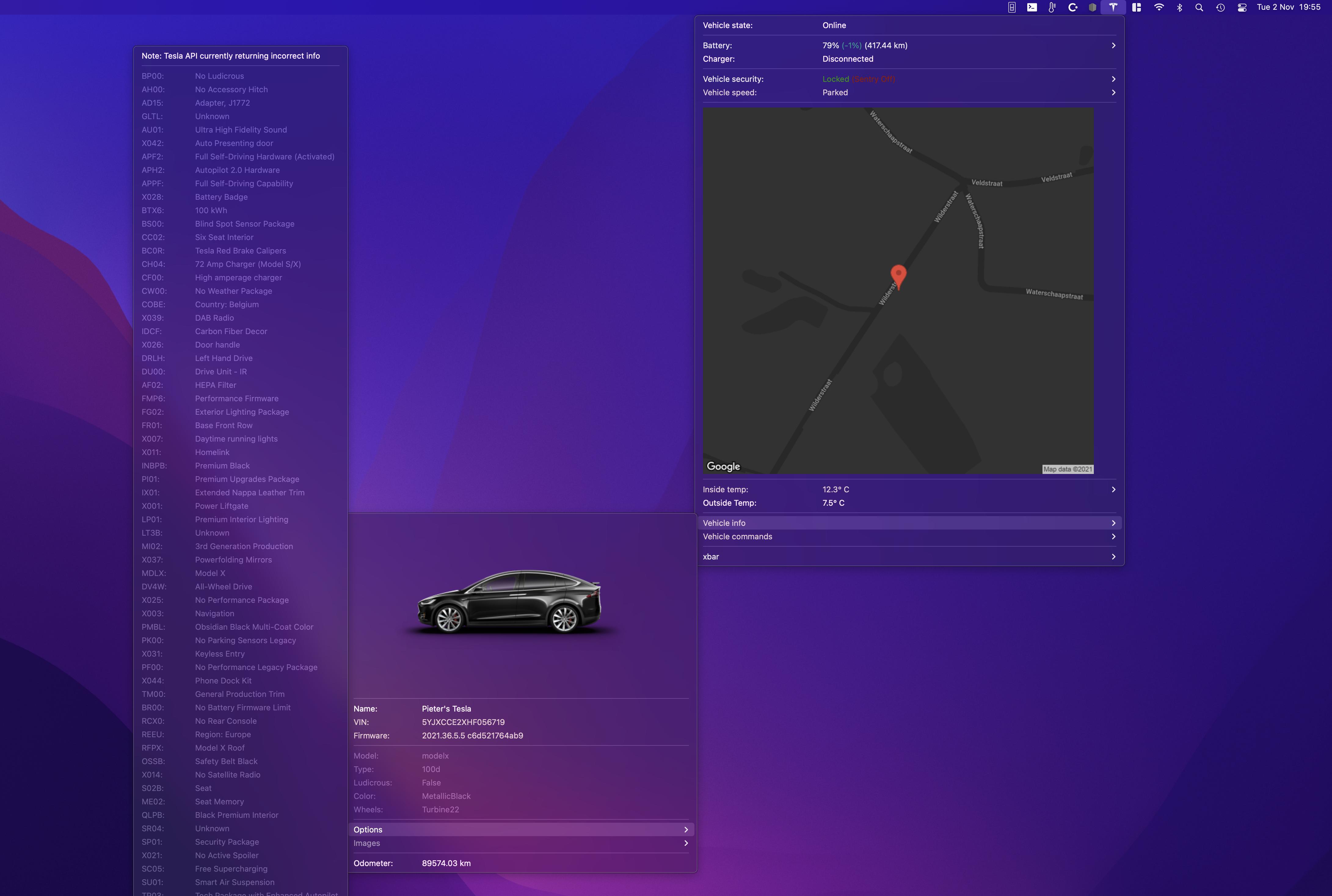Viewport: 1332px width, 896px height.
Task: Click the 'MetallicBlack' color value
Action: (446, 796)
